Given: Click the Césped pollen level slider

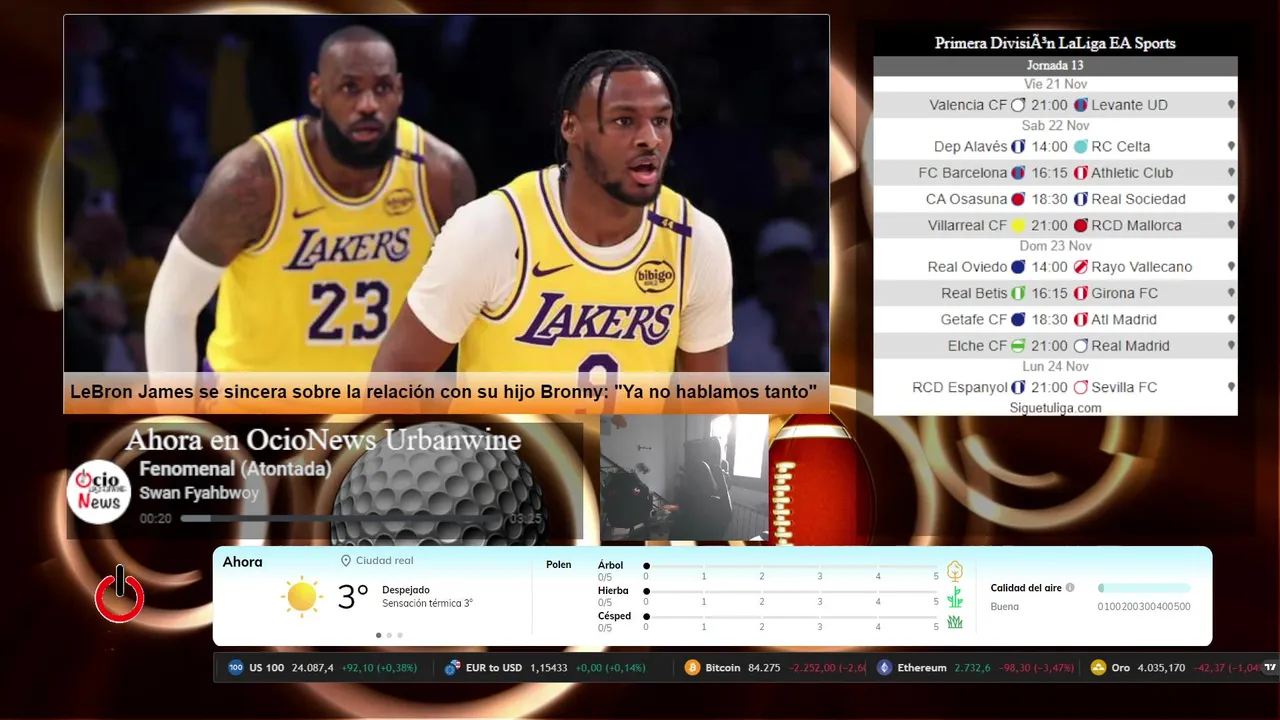Looking at the screenshot, I should pyautogui.click(x=791, y=617).
